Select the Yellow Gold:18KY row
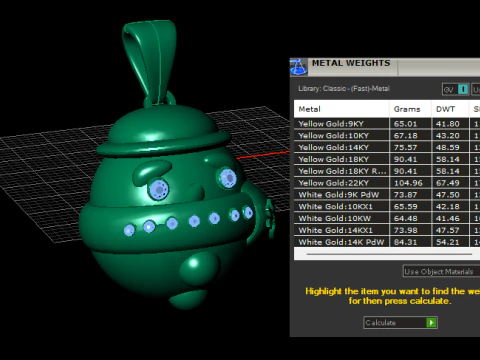Screen dimensions: 480x360 tap(387, 159)
